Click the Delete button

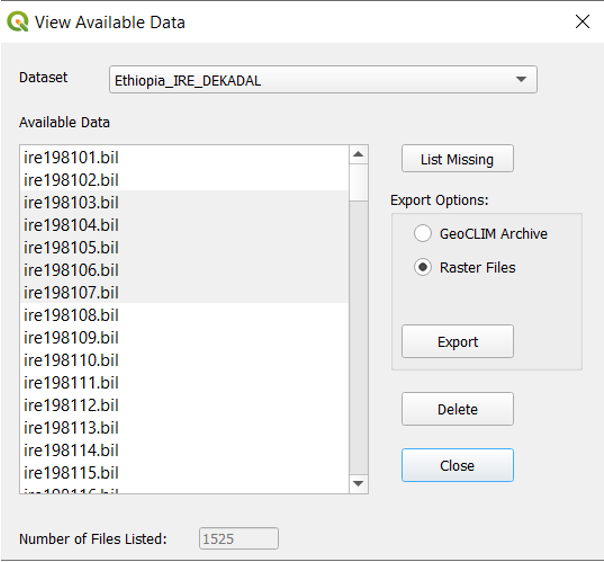tap(457, 409)
